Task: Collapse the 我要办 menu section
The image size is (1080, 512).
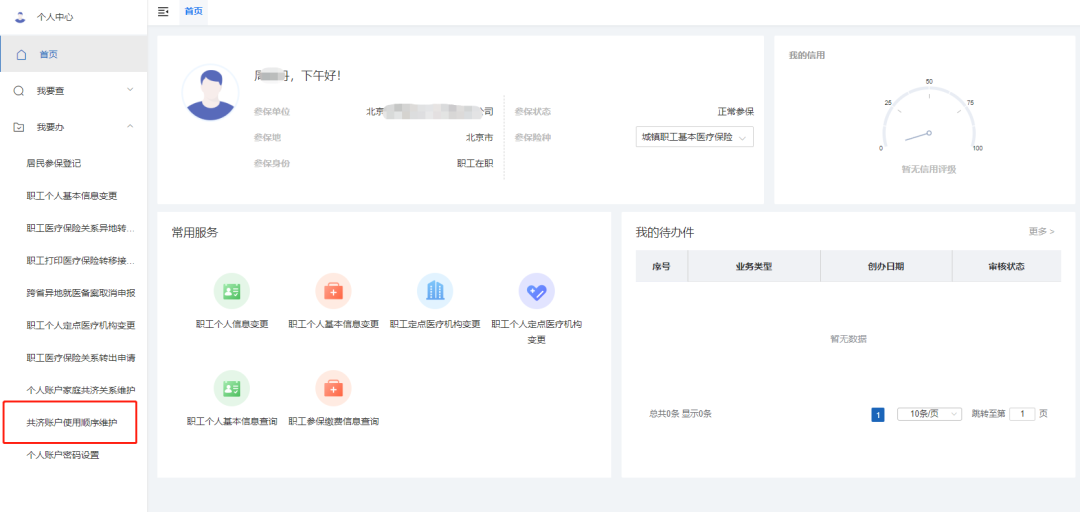Action: coord(74,127)
